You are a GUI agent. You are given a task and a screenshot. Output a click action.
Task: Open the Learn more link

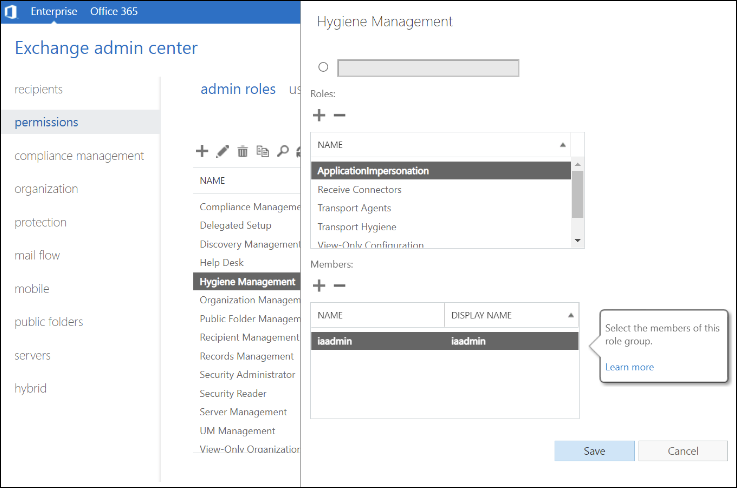[629, 367]
